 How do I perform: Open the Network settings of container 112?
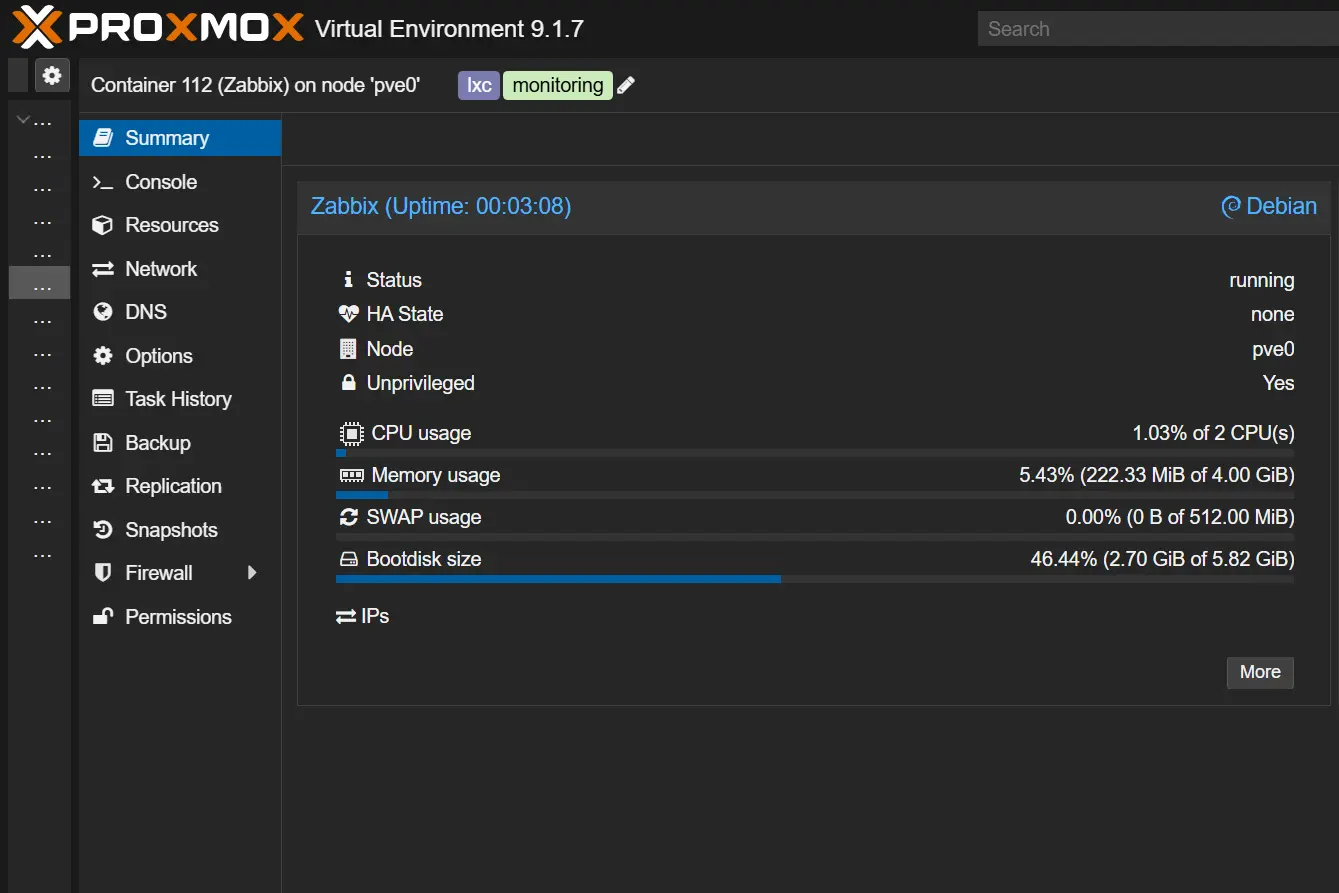pos(159,268)
